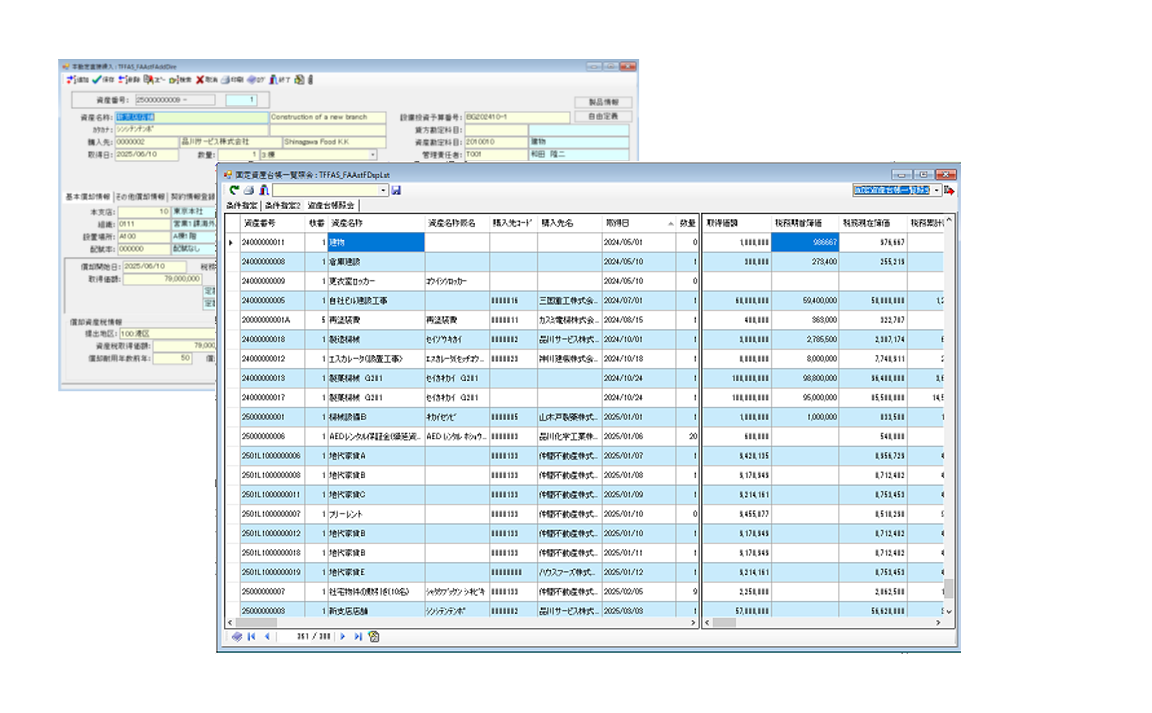Select the 98,800,000 cell in right grid
This screenshot has height=713, width=1152.
[x=805, y=378]
